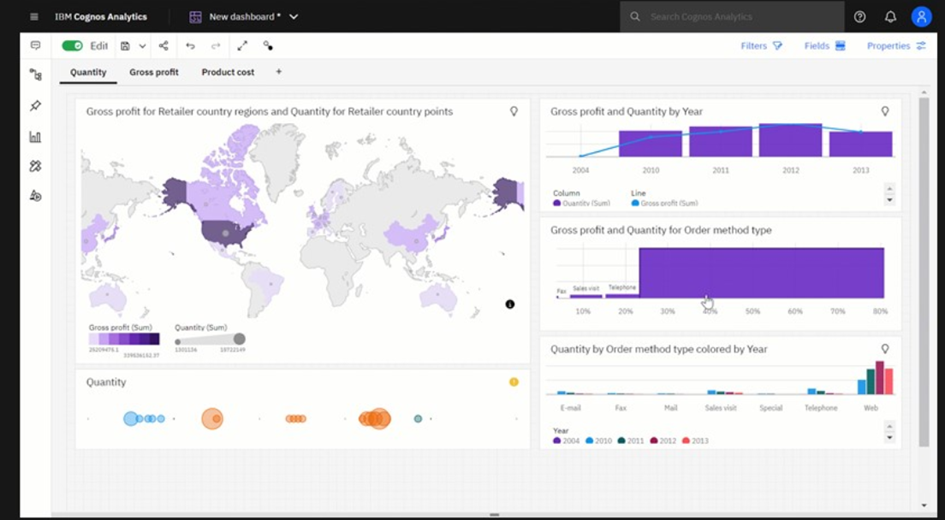Open the Pin panel in left sidebar
This screenshot has width=945, height=520.
(36, 106)
